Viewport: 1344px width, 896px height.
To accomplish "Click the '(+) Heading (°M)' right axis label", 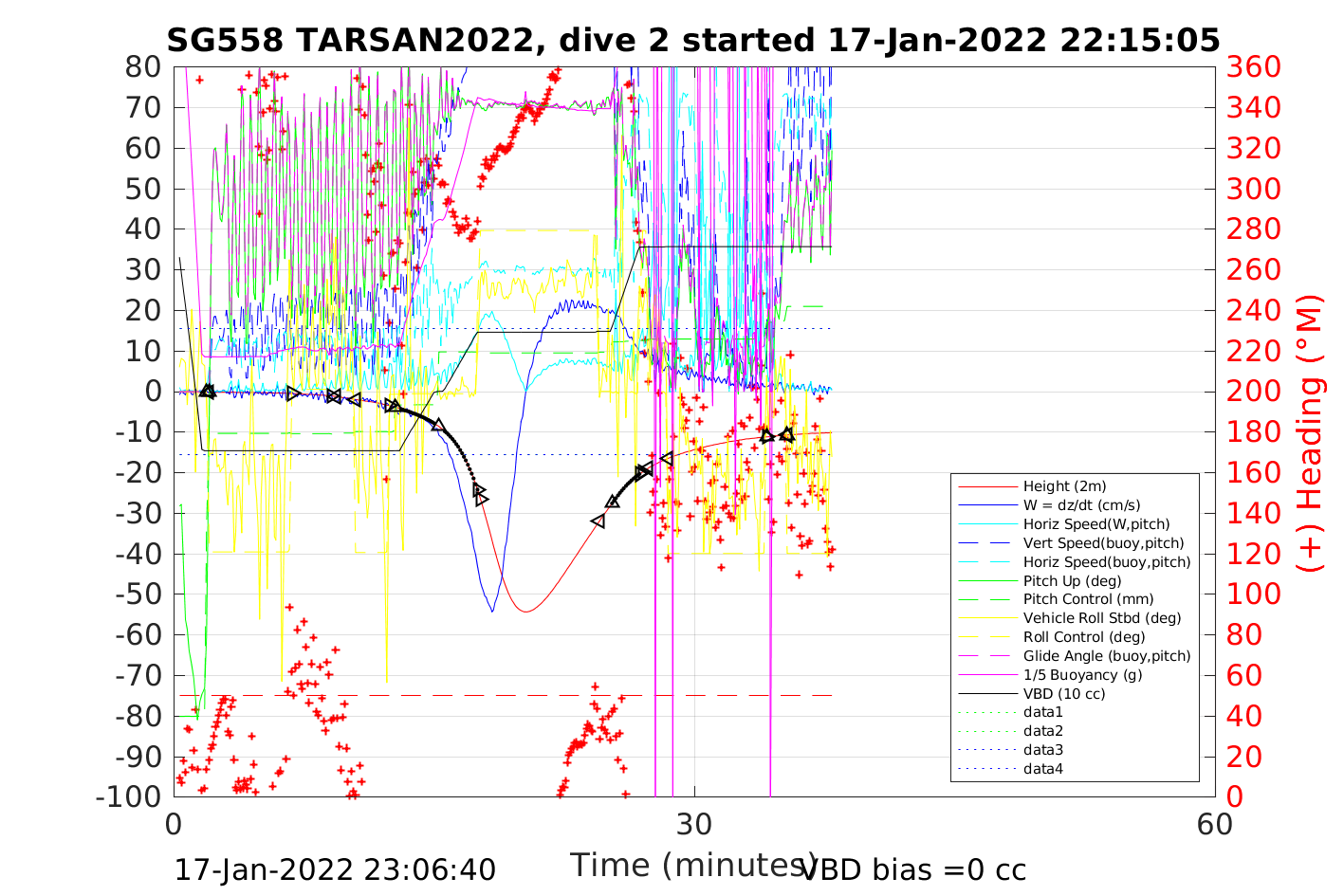I will [1310, 433].
